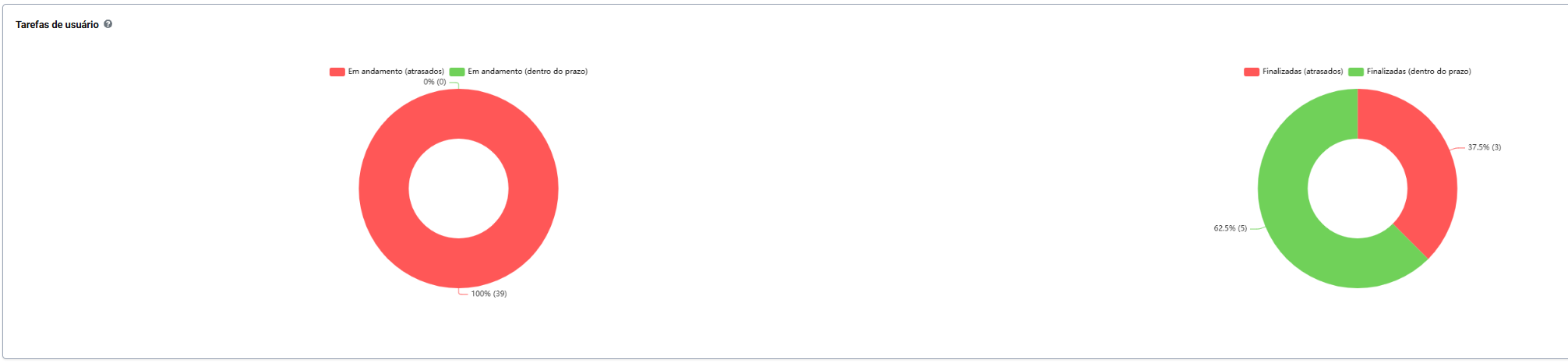Click red swatch for Finalizadas (atrasados)
Viewport: 1568px width, 363px height.
coord(1252,72)
